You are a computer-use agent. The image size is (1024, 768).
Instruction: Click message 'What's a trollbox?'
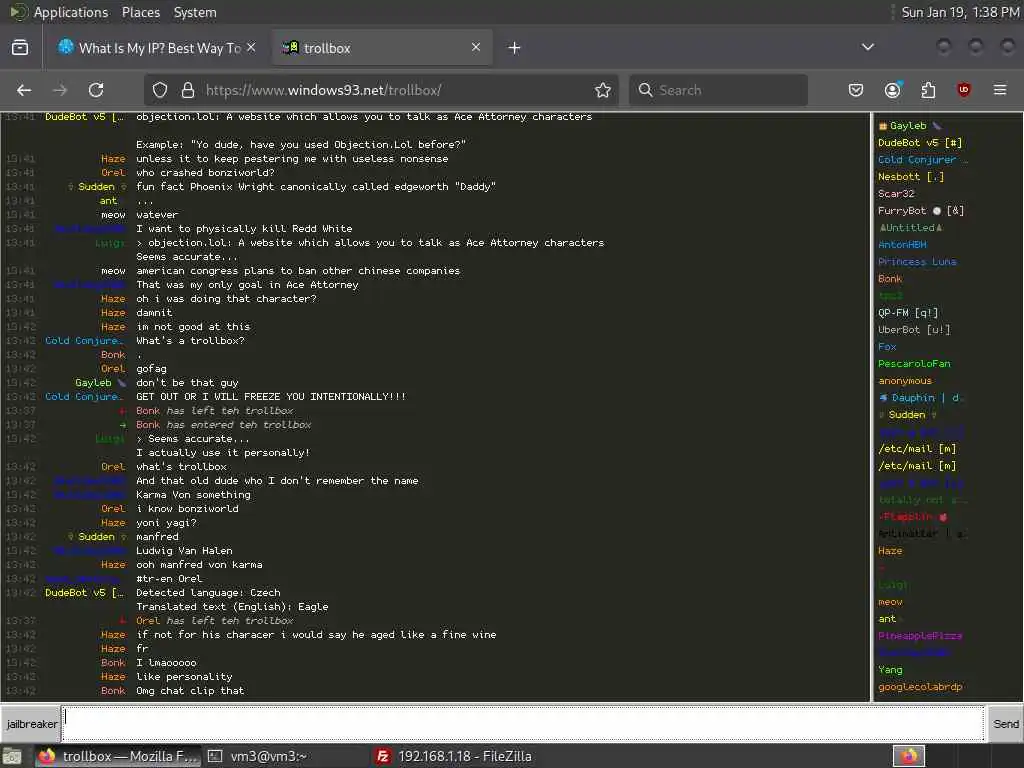click(x=190, y=340)
